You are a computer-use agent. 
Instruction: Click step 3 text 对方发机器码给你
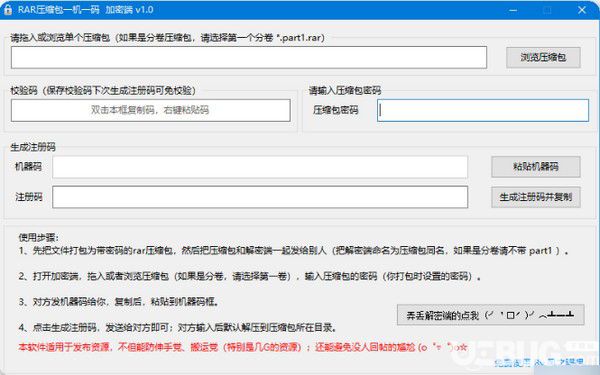pos(119,302)
